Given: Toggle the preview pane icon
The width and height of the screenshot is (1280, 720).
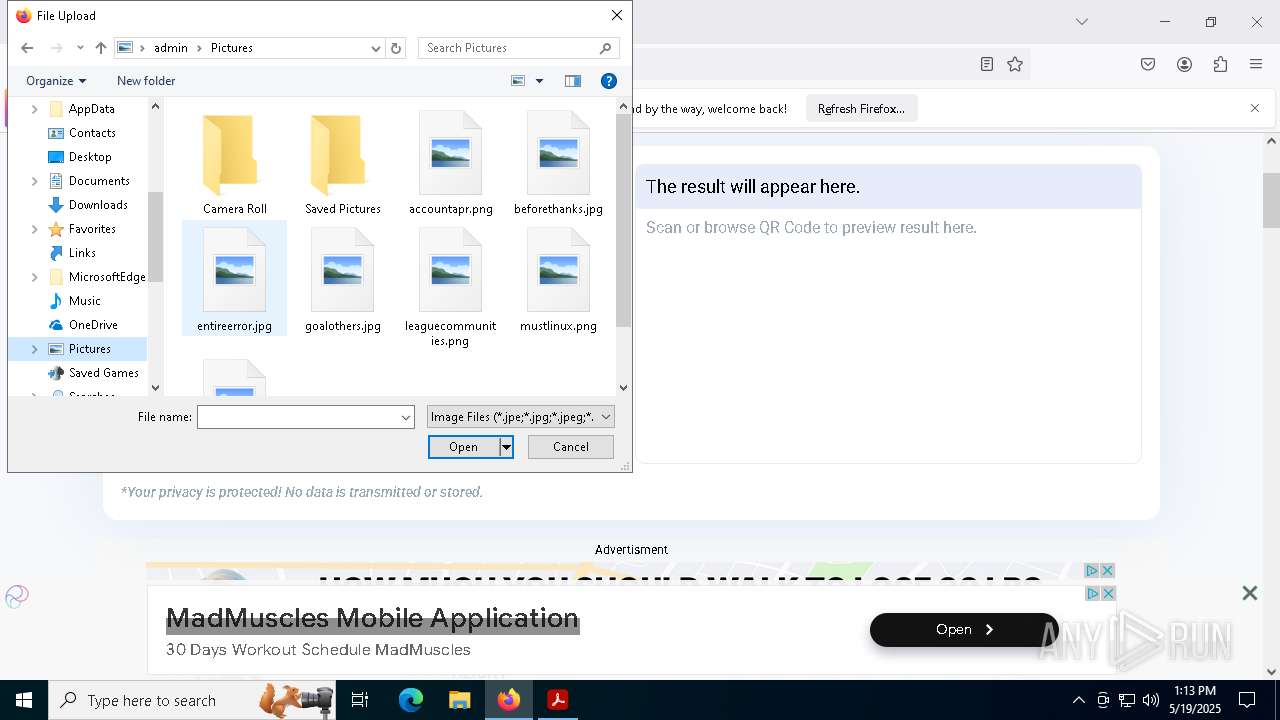Looking at the screenshot, I should pos(573,81).
